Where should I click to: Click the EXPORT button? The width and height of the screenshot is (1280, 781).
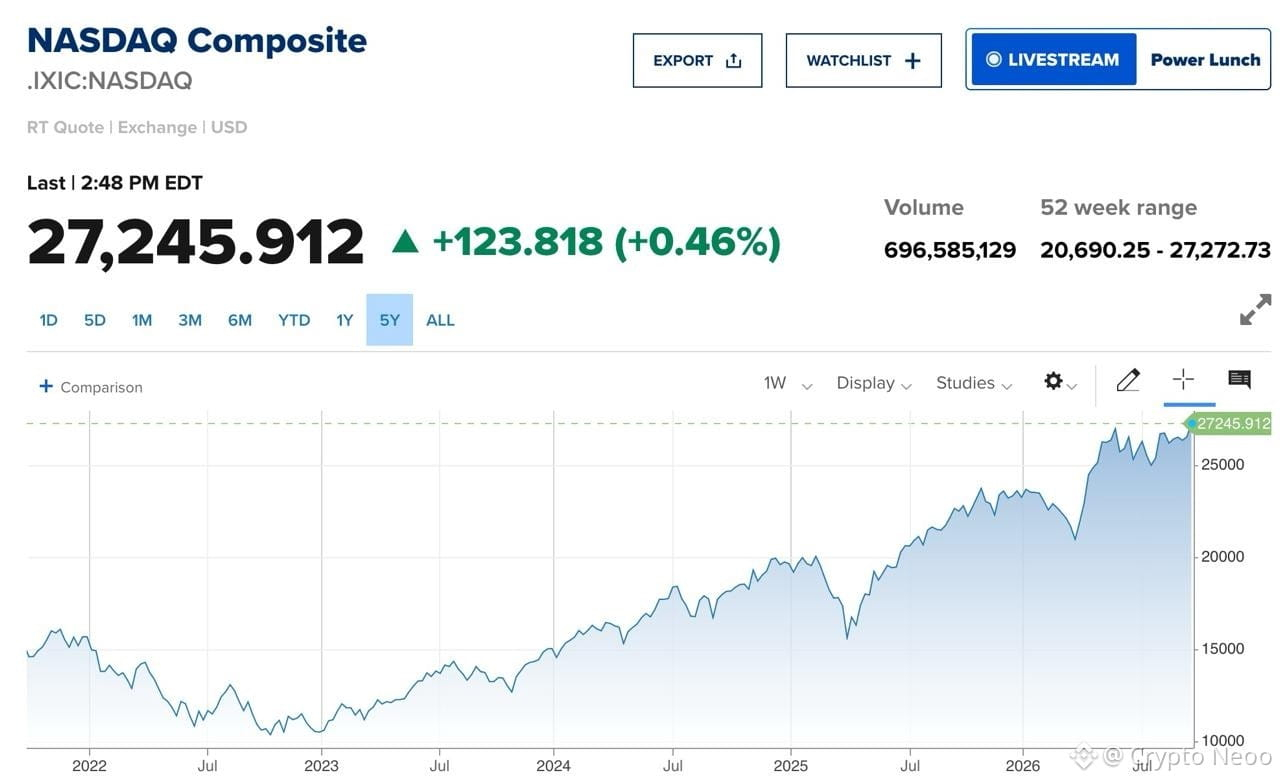pyautogui.click(x=697, y=60)
